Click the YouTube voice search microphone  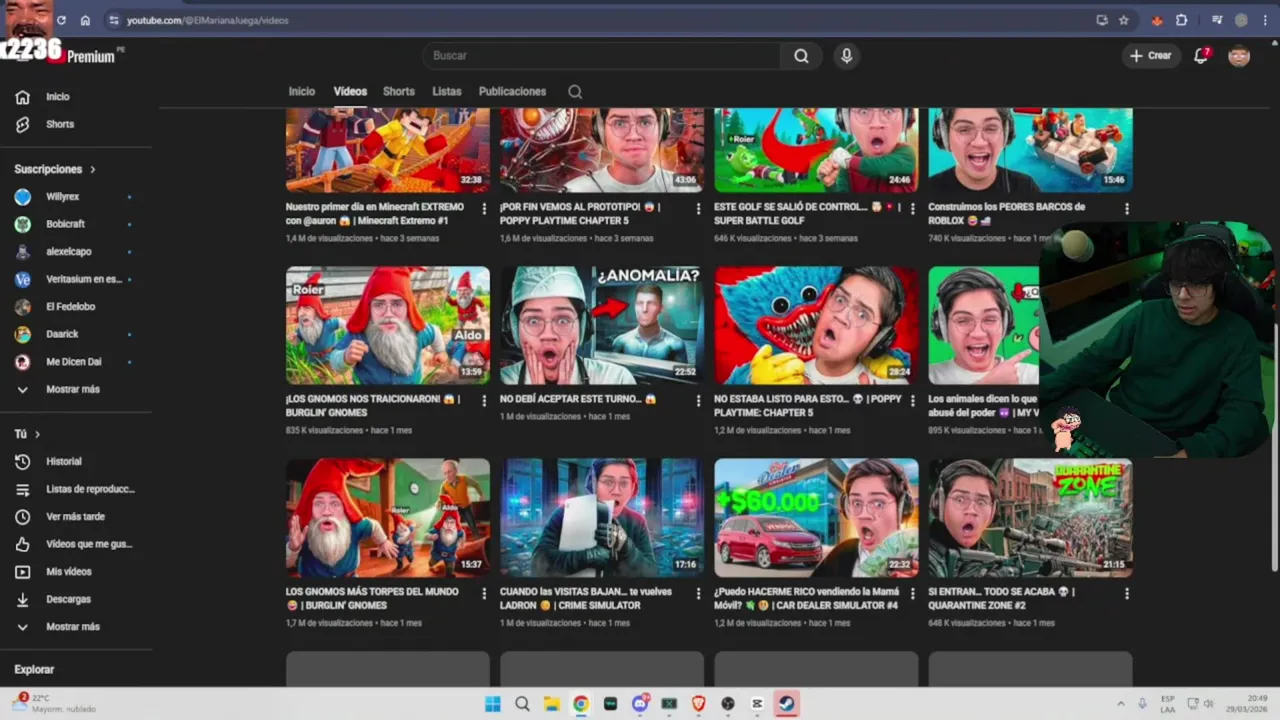[846, 56]
